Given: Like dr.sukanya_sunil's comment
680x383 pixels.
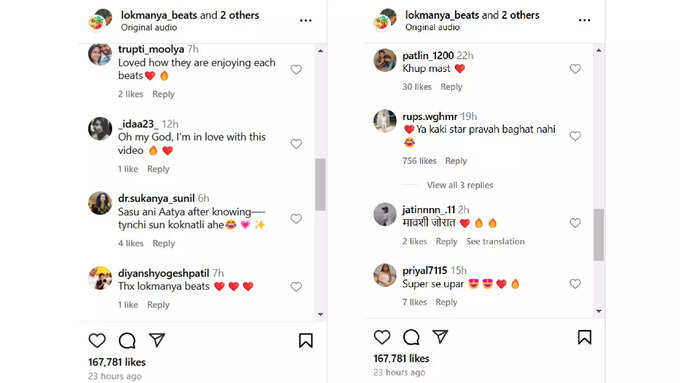Looking at the screenshot, I should (296, 219).
